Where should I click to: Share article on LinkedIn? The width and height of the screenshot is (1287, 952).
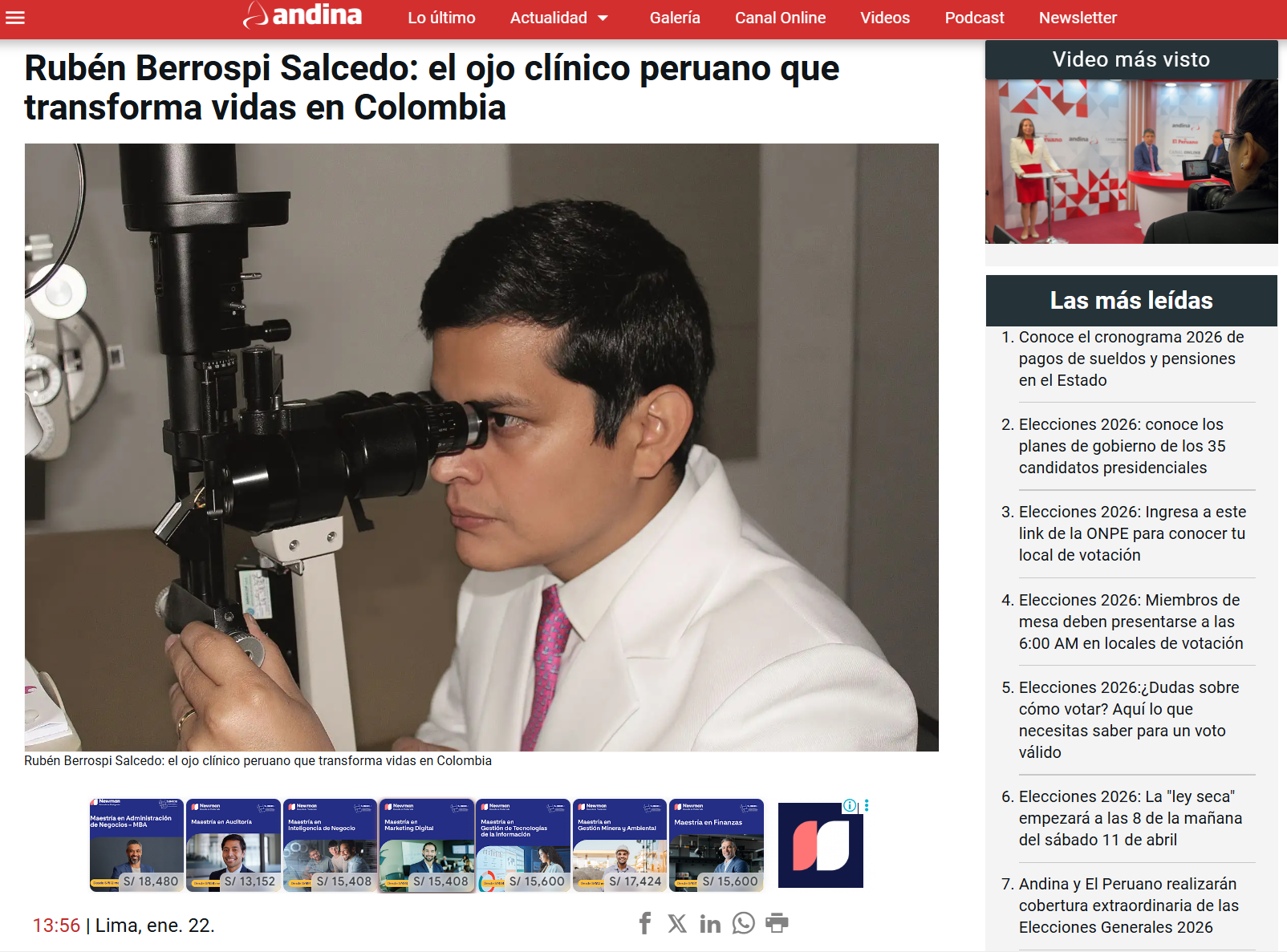710,924
